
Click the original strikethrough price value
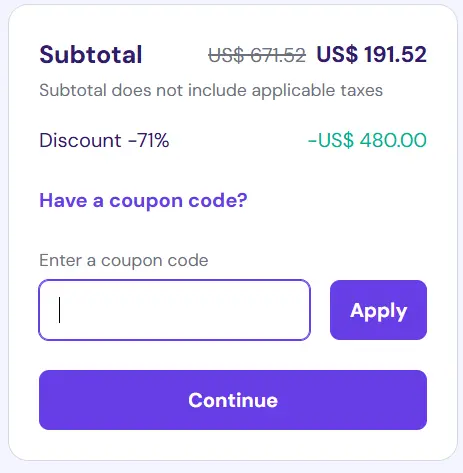tap(257, 55)
